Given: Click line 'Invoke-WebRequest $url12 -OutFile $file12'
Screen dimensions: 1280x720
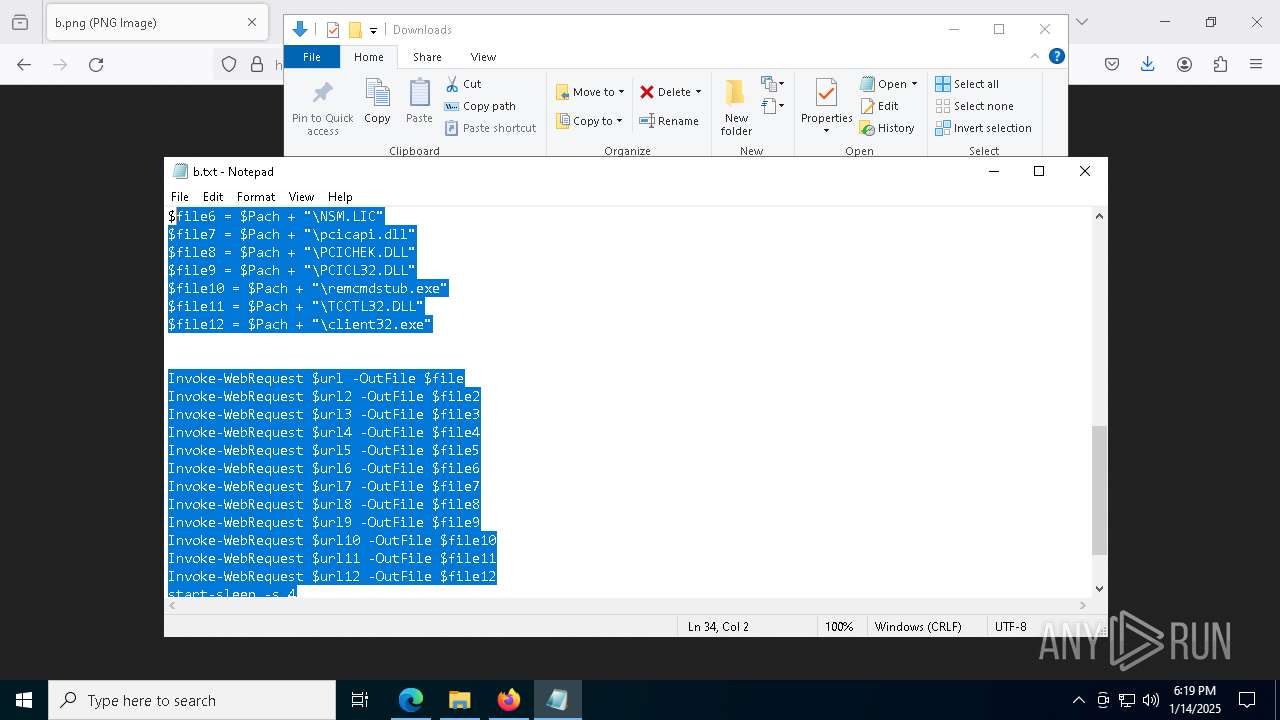Looking at the screenshot, I should coord(332,576).
